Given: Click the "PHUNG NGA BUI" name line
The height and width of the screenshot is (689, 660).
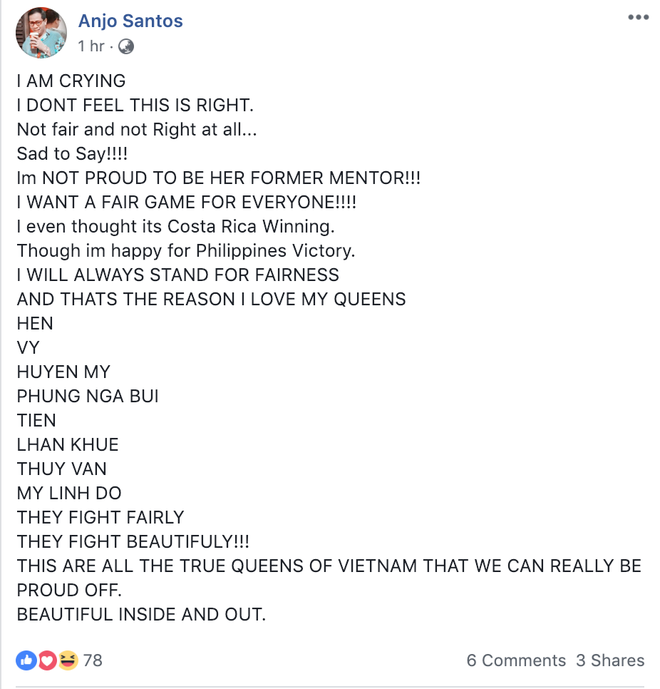Looking at the screenshot, I should coord(88,396).
